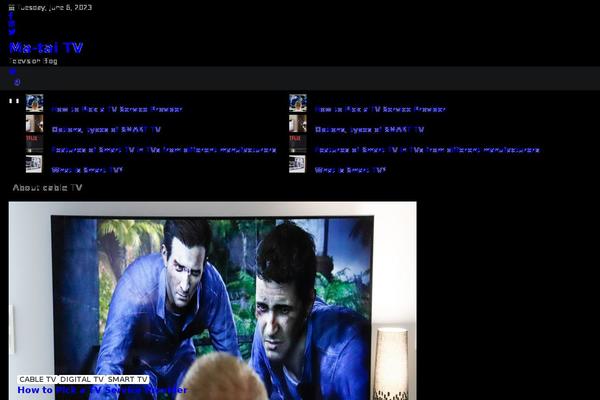Image resolution: width=600 pixels, height=400 pixels.
Task: Click left-list thumbnail beside 'What is Smart TV?'
Action: point(34,164)
